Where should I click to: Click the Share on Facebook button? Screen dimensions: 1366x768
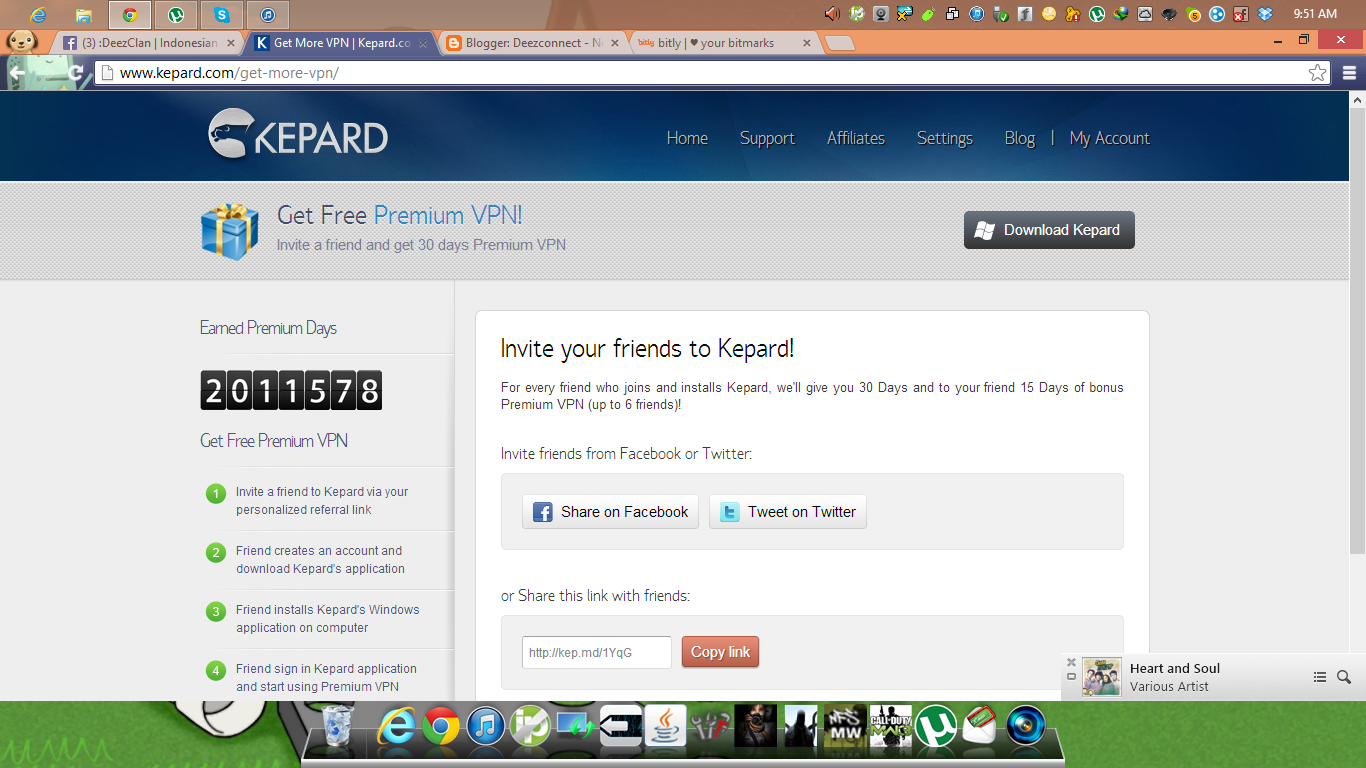click(610, 512)
